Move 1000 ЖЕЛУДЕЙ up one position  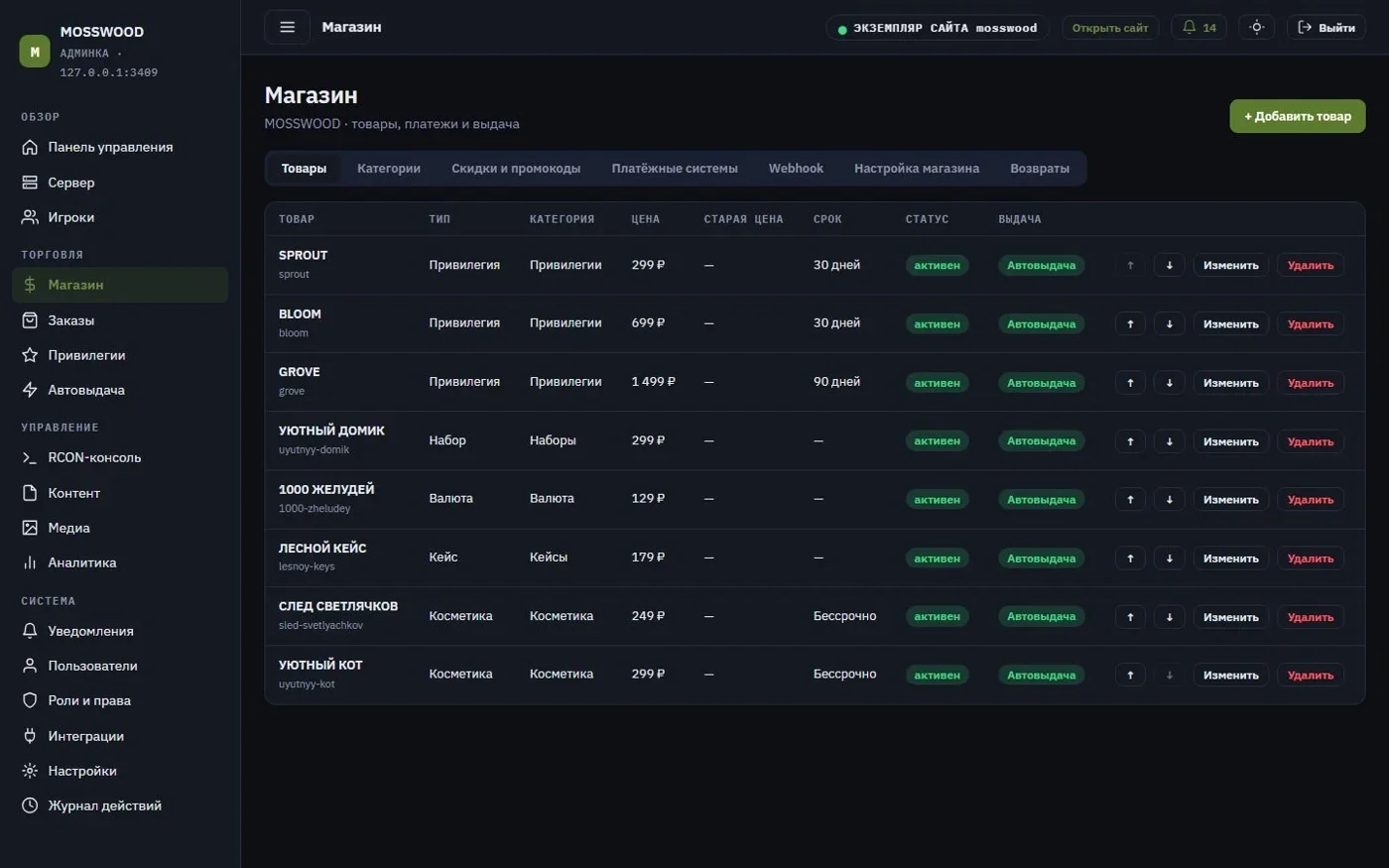[x=1130, y=500]
